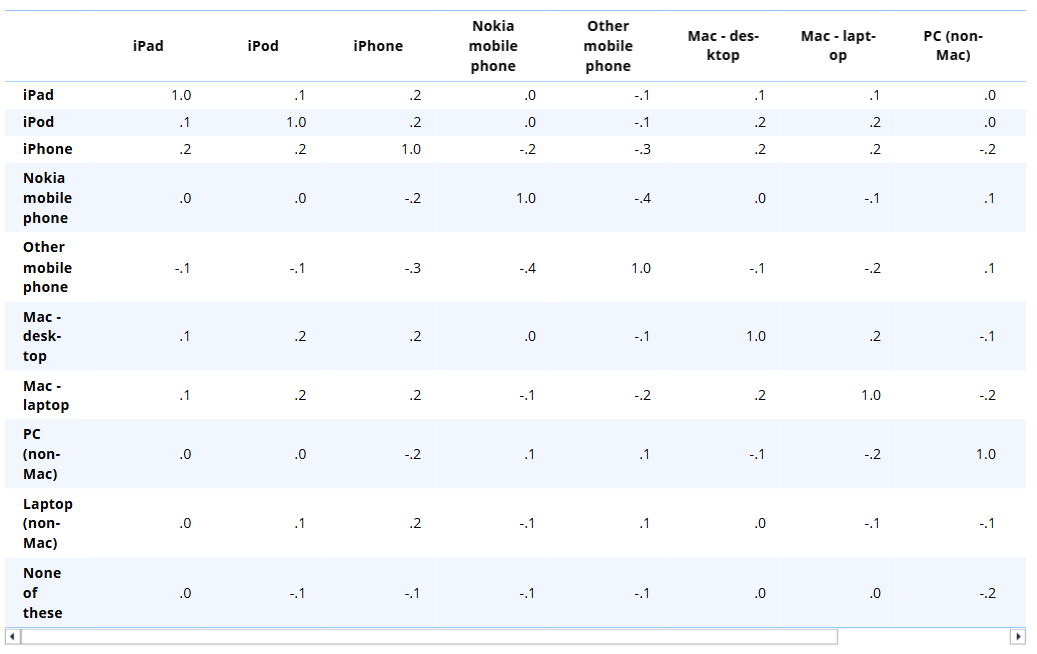Click the right arrow of the horizontal scrollbar
Image resolution: width=1037 pixels, height=654 pixels.
pos(1018,635)
